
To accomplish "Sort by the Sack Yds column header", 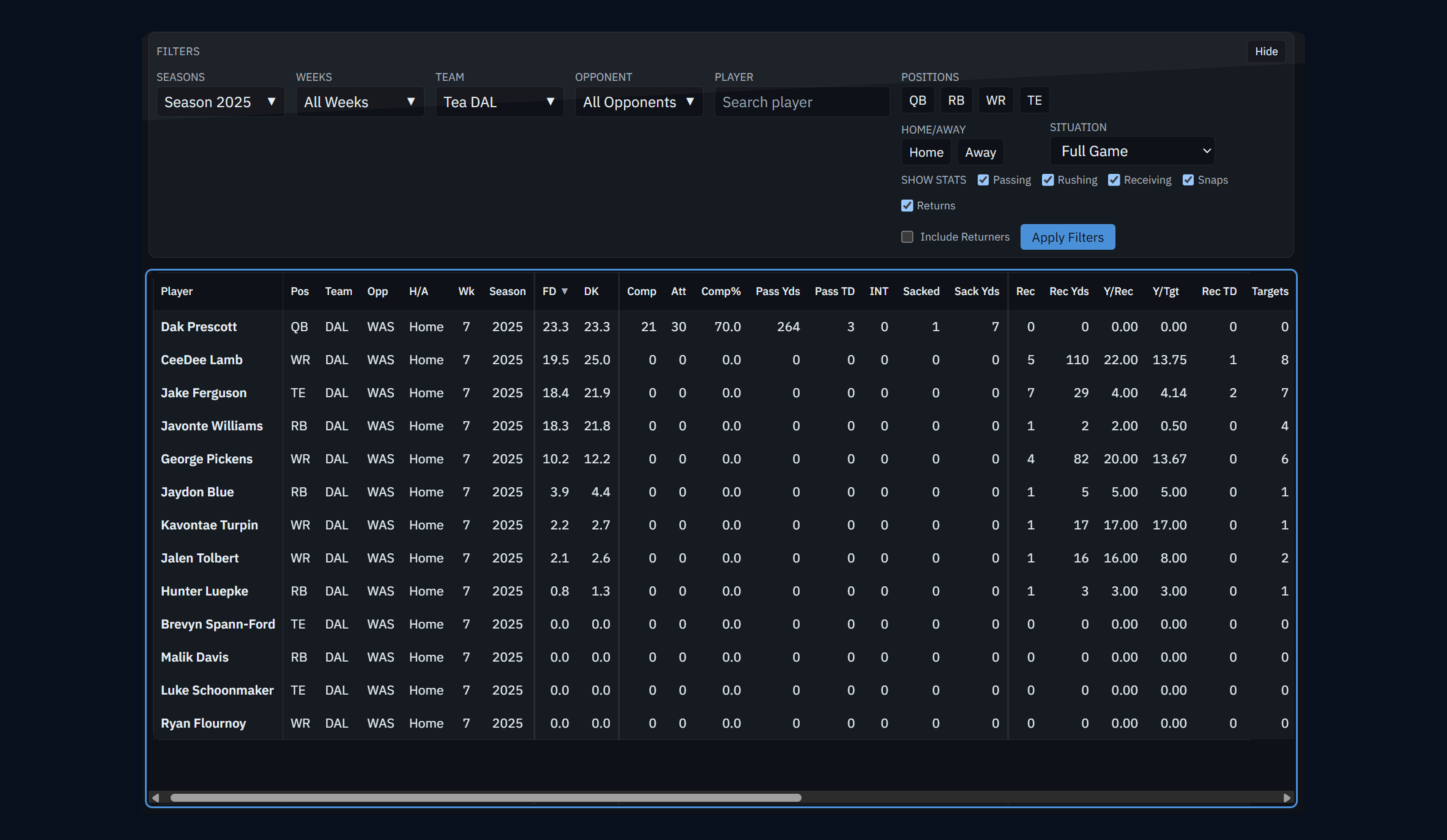I will coord(977,292).
